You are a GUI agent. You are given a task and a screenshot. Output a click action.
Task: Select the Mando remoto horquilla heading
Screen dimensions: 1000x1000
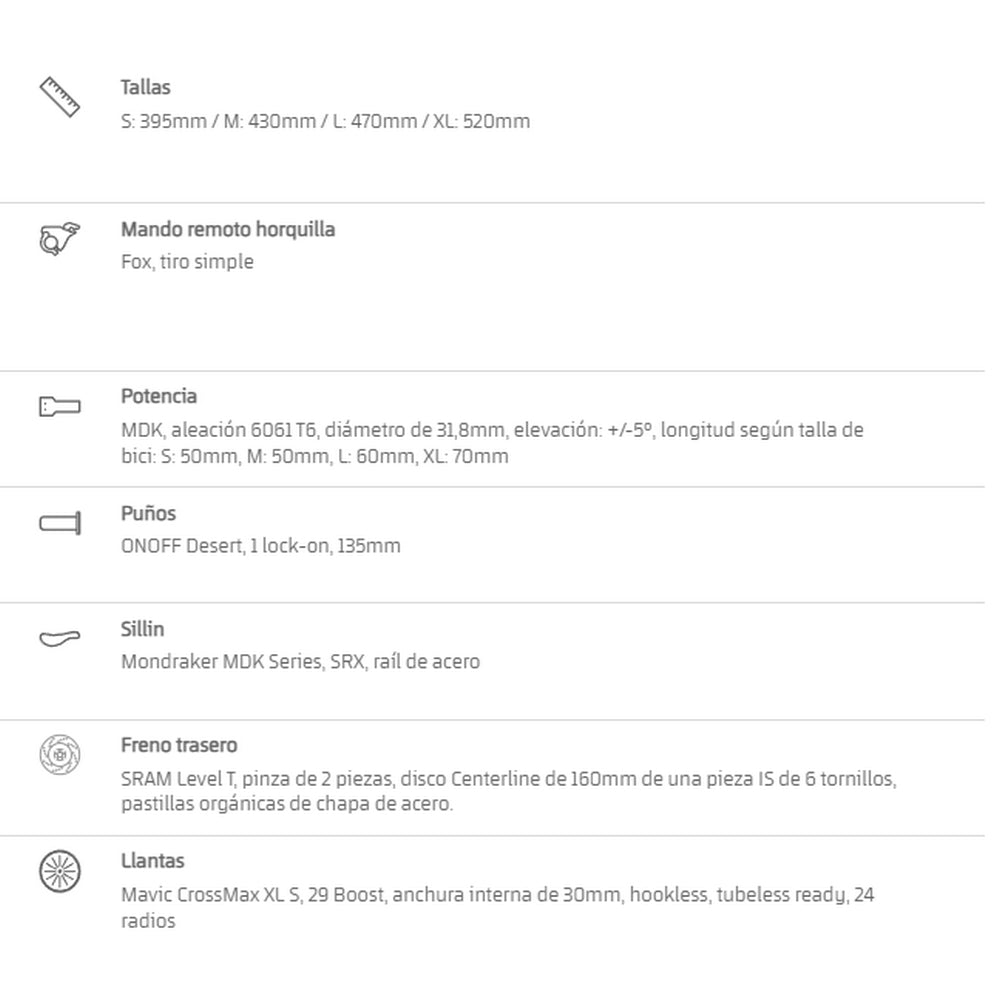tap(228, 230)
